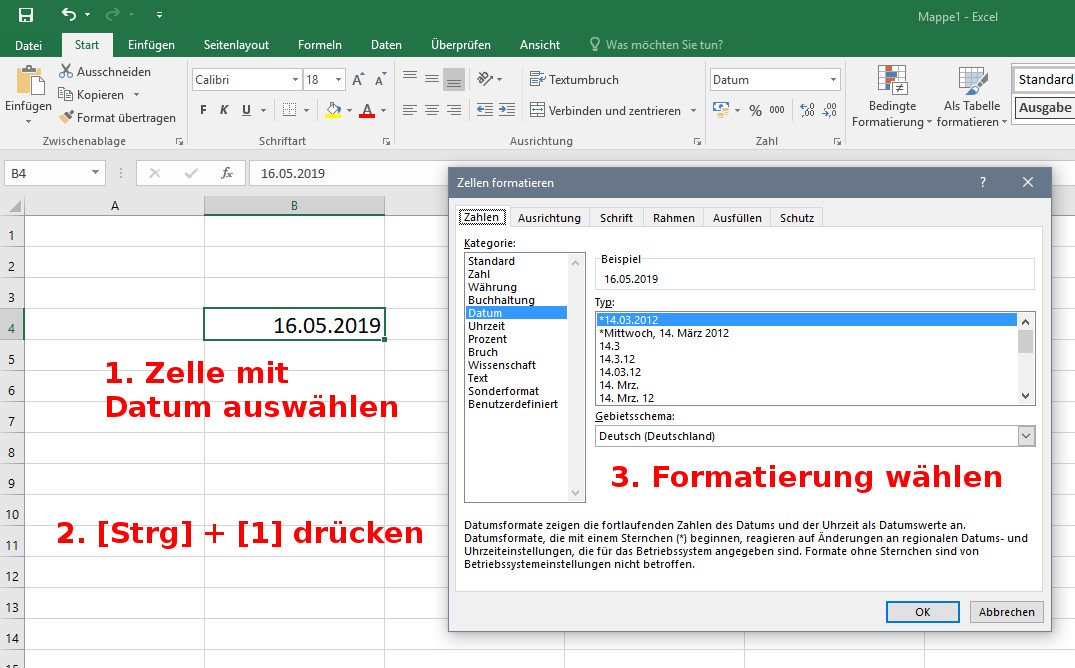Apply italic formatting
1075x668 pixels.
(224, 109)
